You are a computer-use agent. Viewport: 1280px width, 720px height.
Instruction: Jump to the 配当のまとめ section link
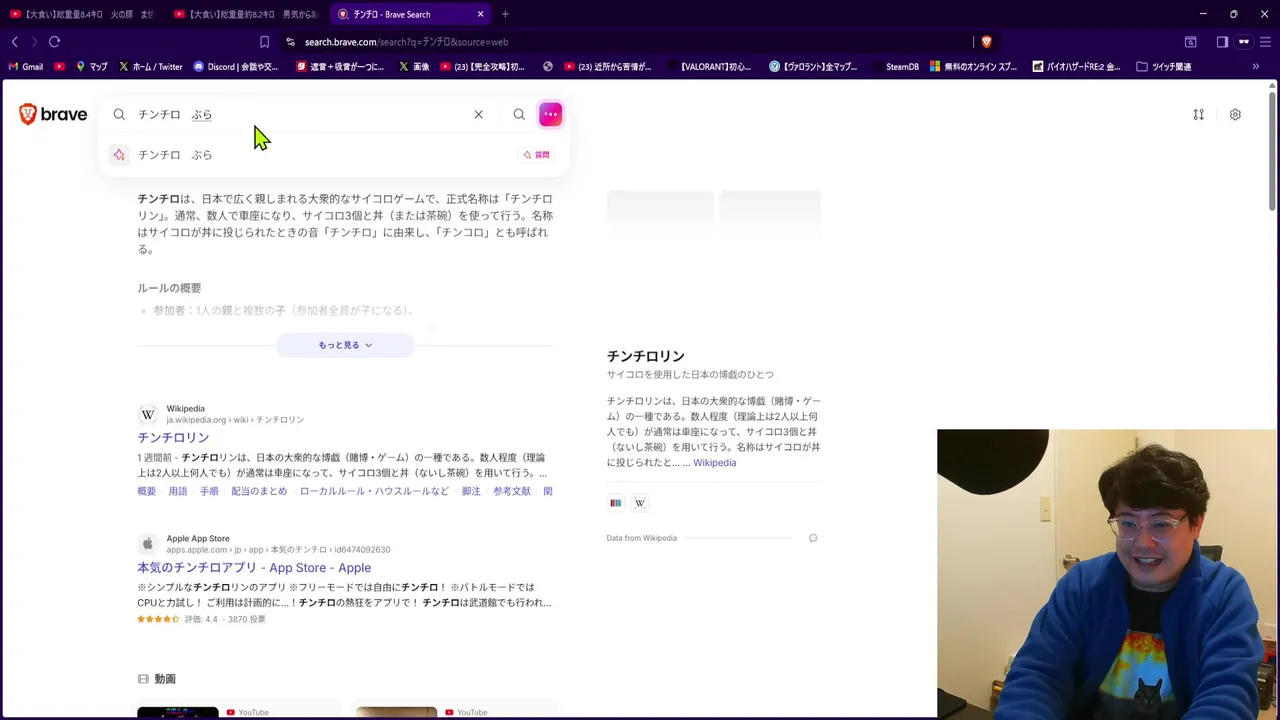(x=259, y=491)
